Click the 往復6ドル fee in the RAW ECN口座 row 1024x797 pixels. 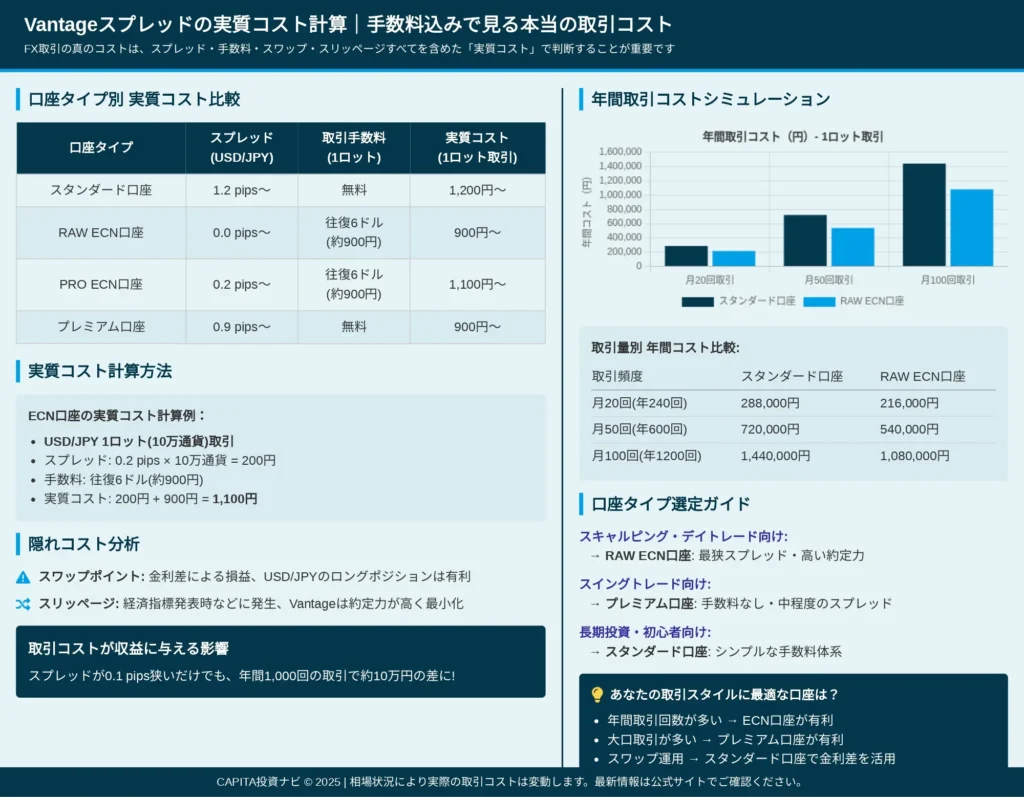point(354,233)
